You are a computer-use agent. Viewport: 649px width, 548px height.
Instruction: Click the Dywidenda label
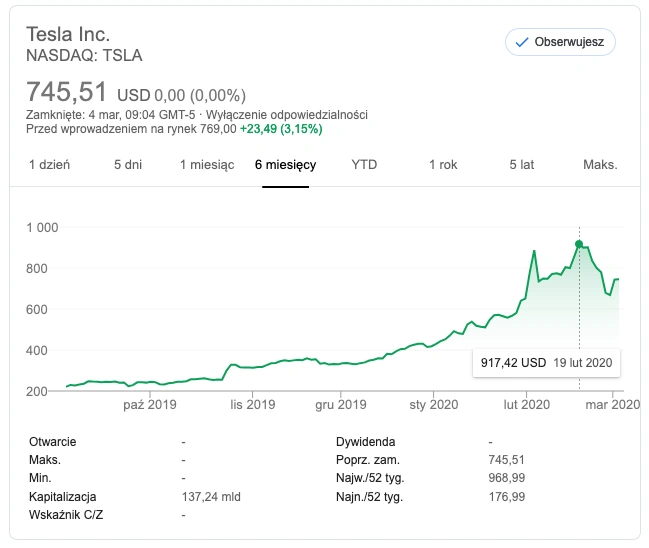pos(365,442)
